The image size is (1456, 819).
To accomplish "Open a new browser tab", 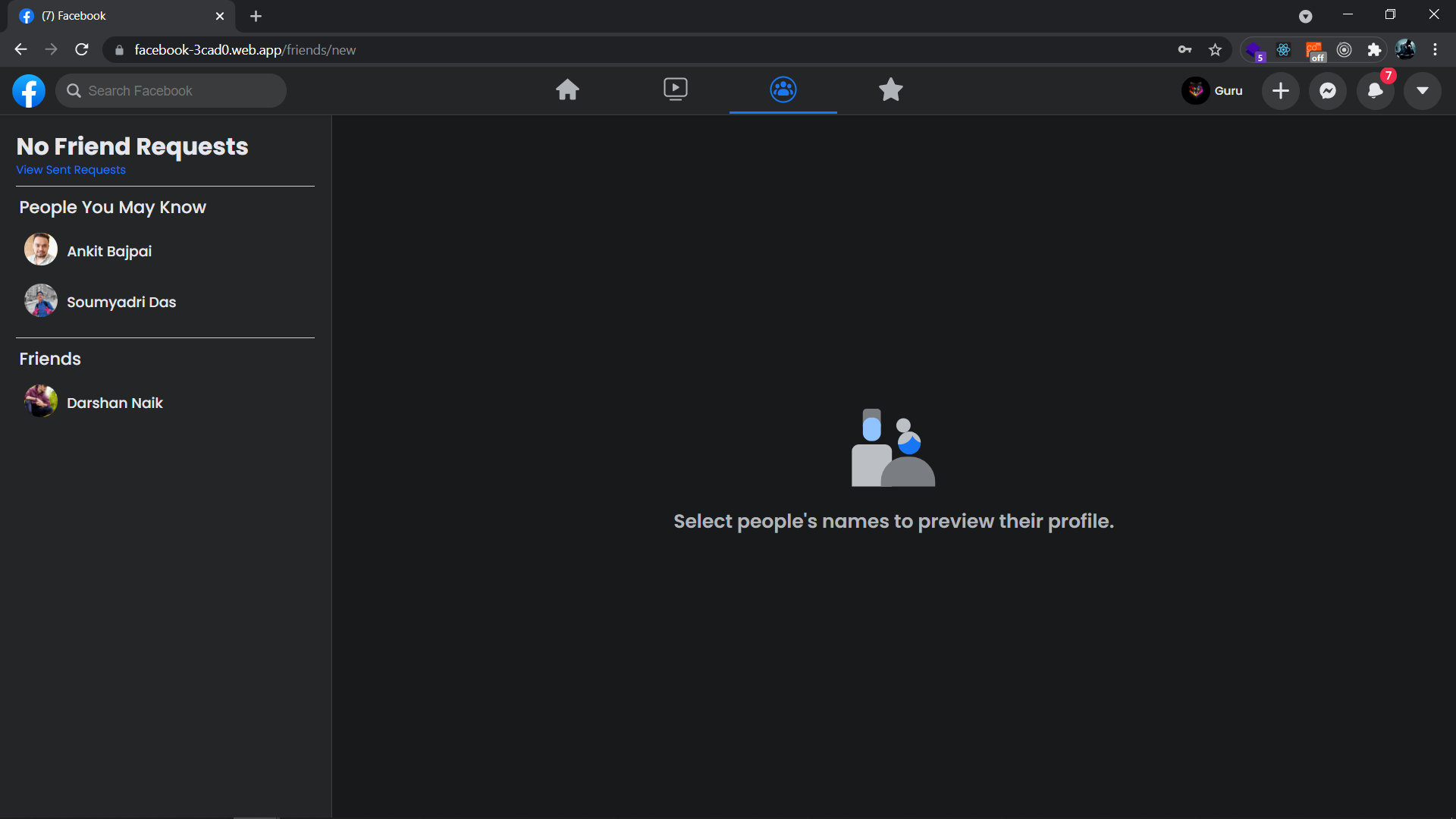I will coord(256,16).
